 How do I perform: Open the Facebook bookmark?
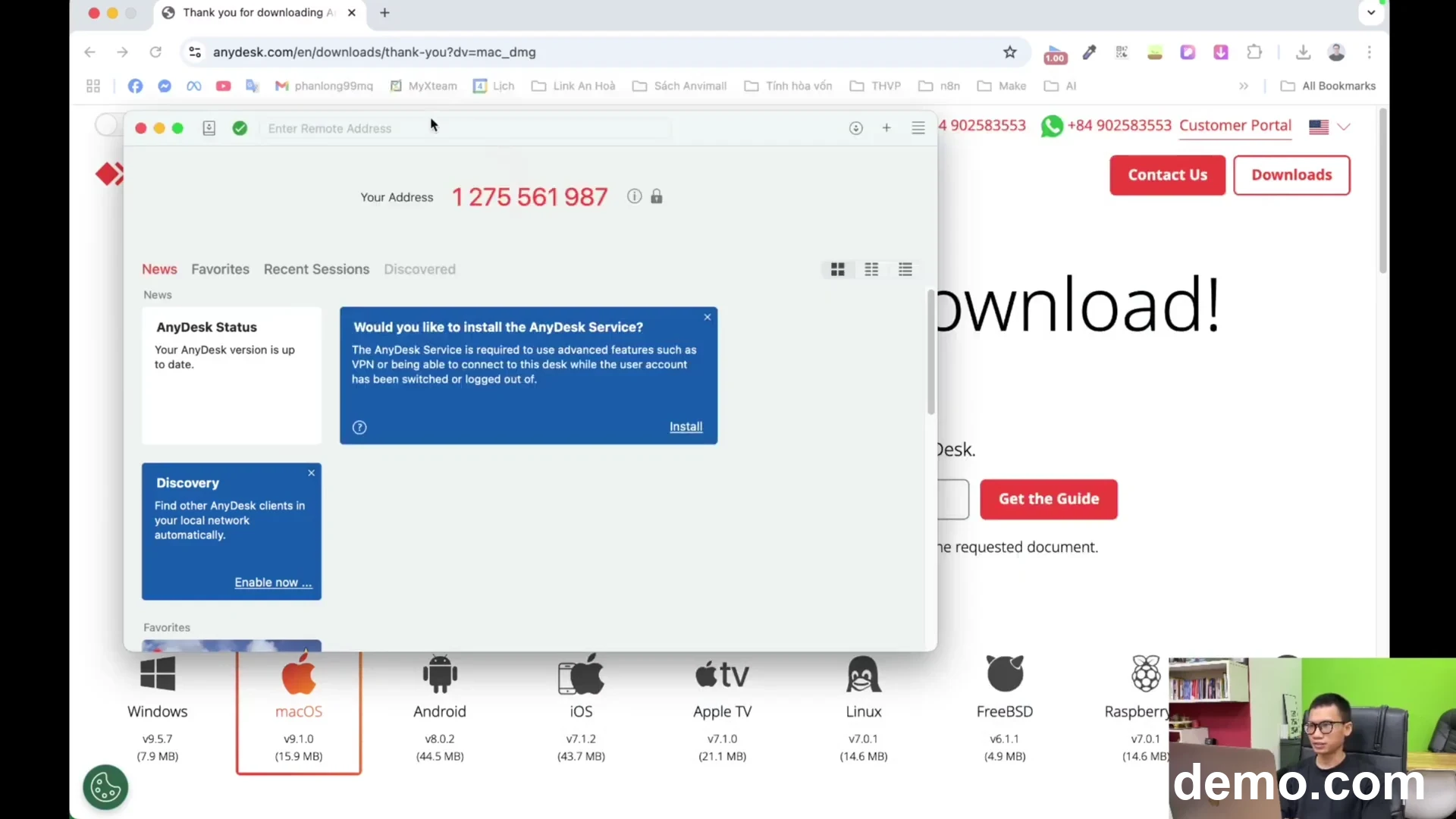click(135, 86)
